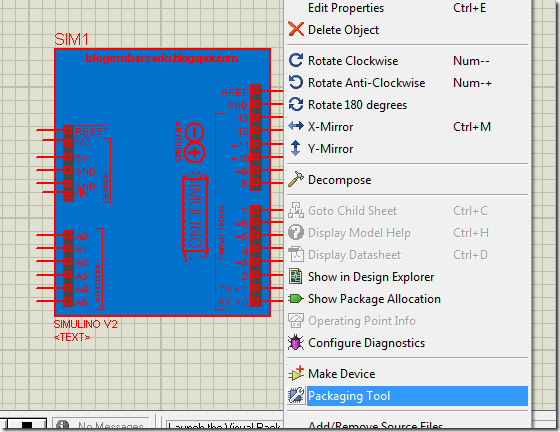Viewport: 560px width, 432px height.
Task: Click the No Messages status bar indicator
Action: click(102, 424)
